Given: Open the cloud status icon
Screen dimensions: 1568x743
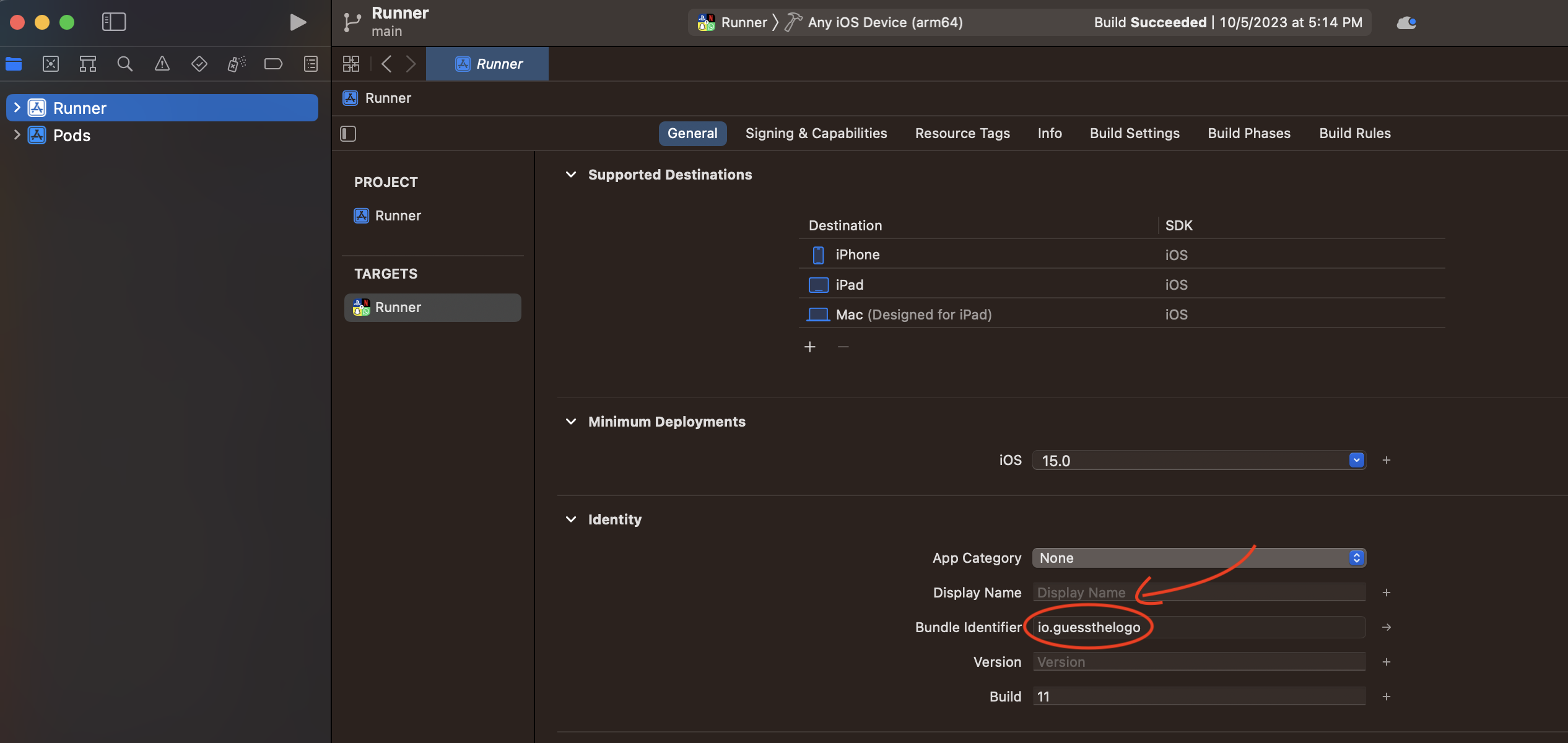Looking at the screenshot, I should coord(1406,23).
